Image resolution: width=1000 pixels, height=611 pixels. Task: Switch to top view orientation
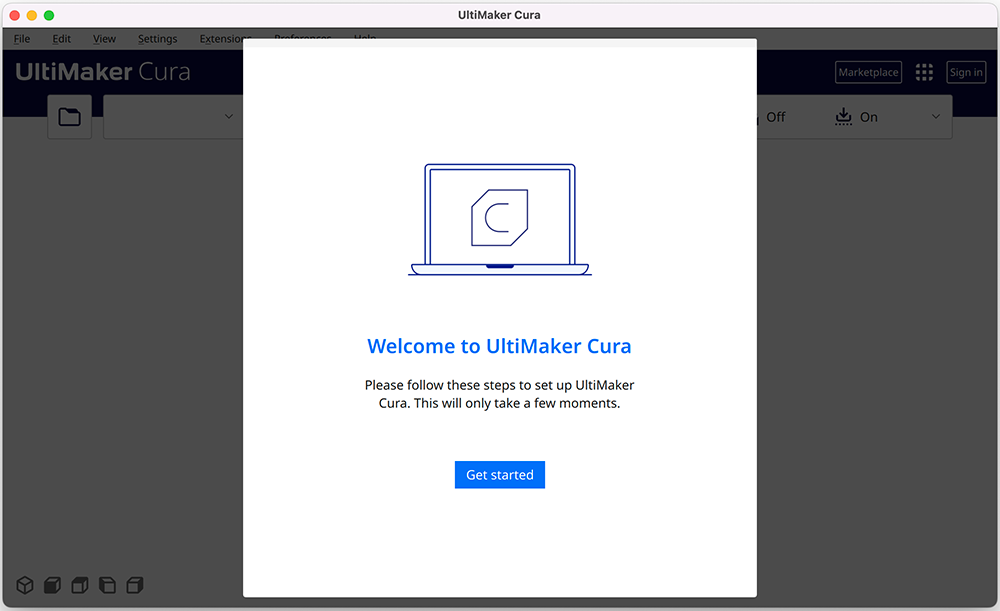click(79, 585)
